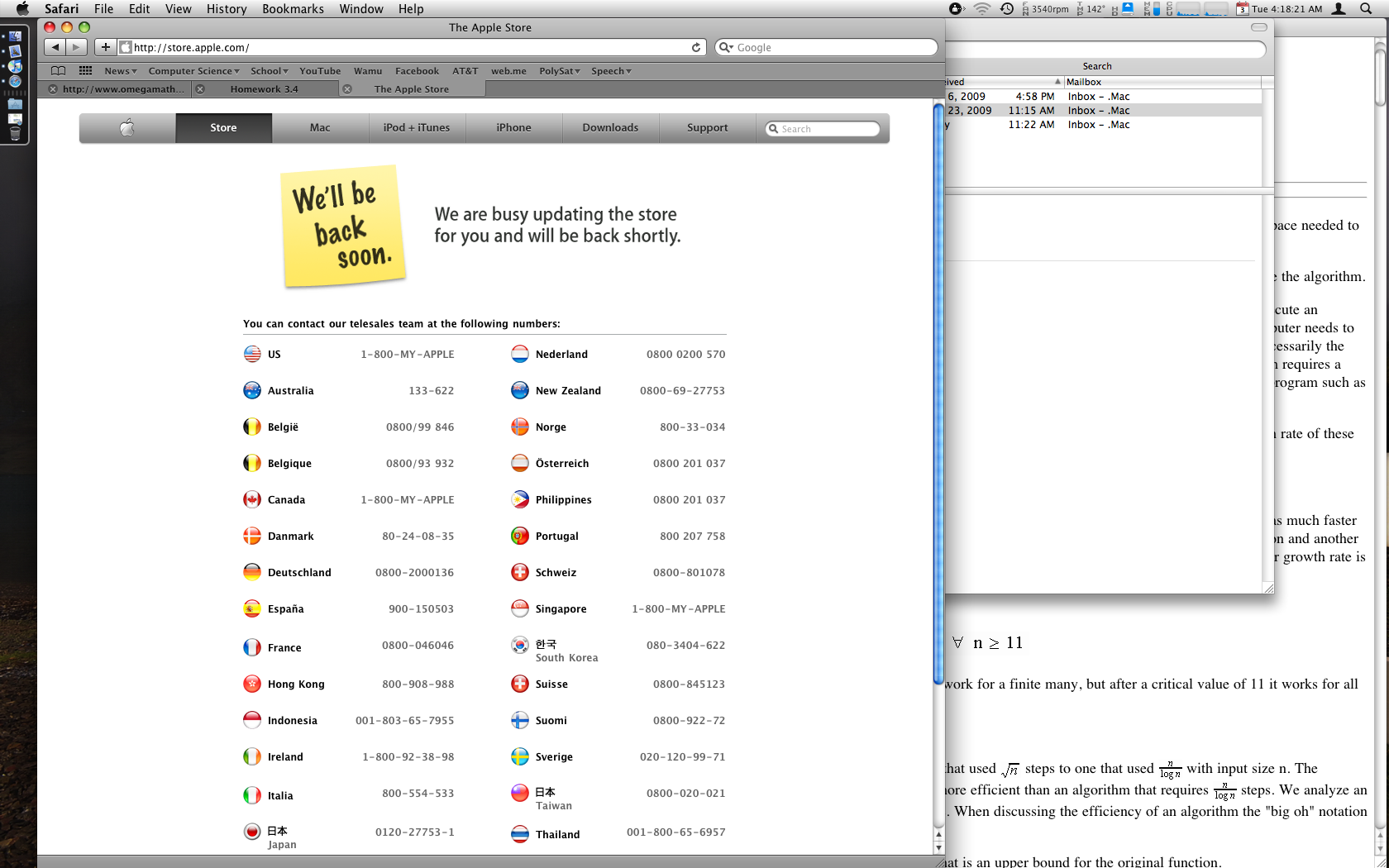Click the Schweiz flag icon

[x=520, y=572]
